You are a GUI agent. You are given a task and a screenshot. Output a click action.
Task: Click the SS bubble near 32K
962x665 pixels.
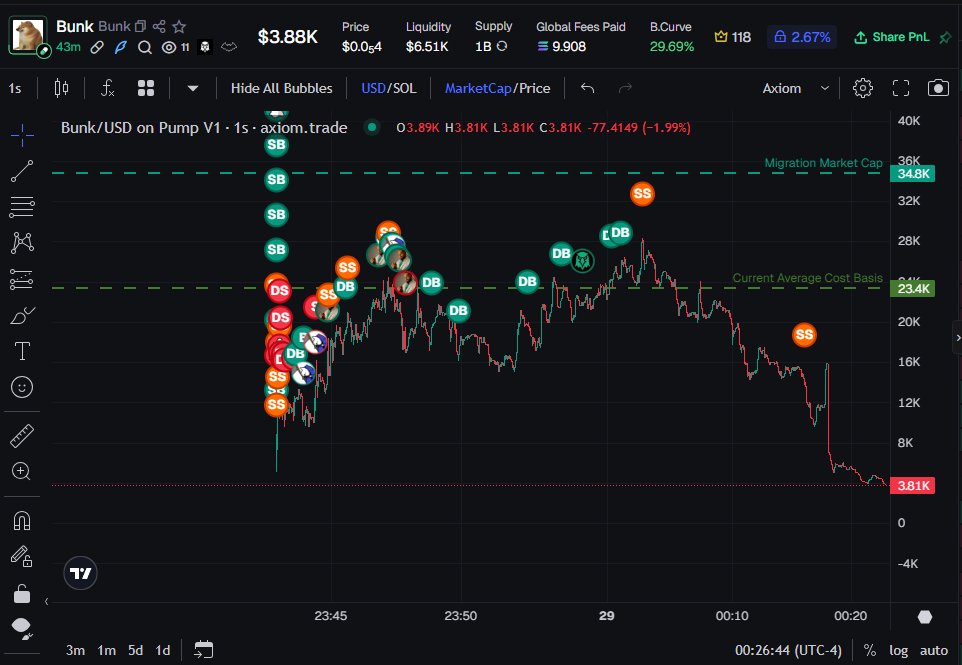[642, 194]
